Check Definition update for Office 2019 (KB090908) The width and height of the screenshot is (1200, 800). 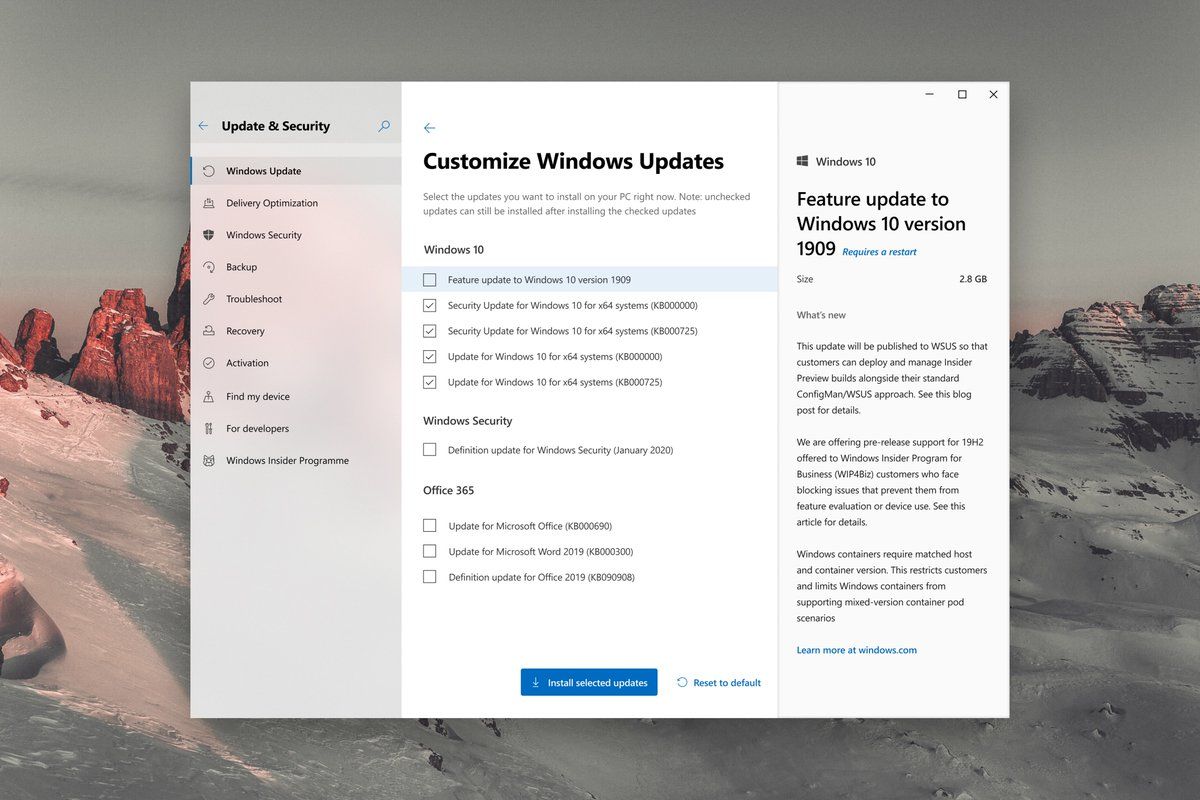tap(430, 577)
